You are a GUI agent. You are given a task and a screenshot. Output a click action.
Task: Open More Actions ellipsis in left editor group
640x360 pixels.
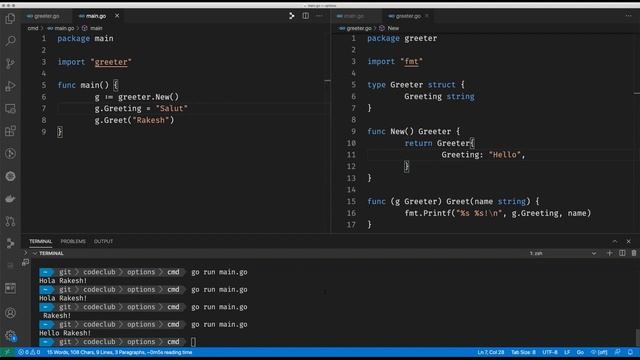pyautogui.click(x=319, y=16)
